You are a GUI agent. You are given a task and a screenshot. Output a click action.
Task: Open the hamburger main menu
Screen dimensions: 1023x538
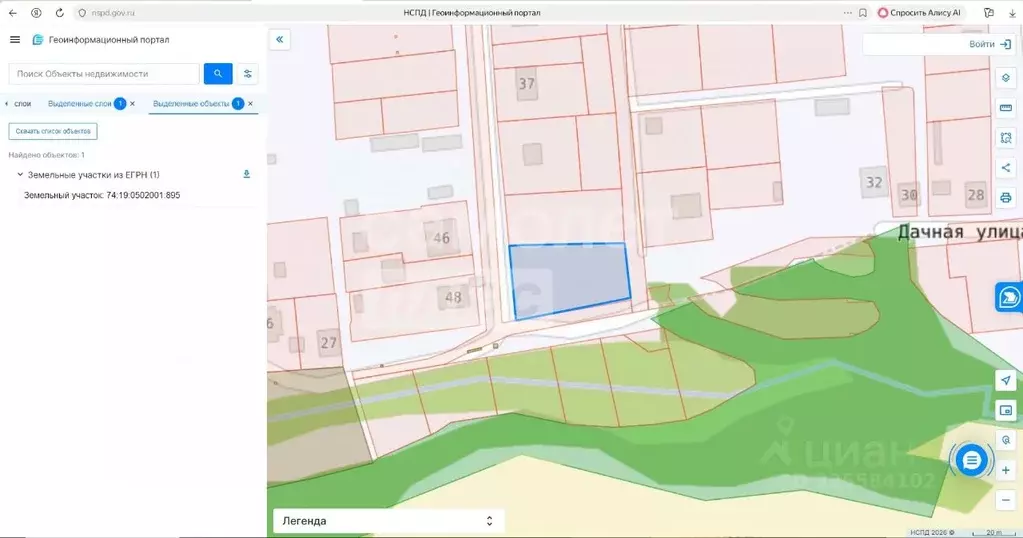[15, 40]
